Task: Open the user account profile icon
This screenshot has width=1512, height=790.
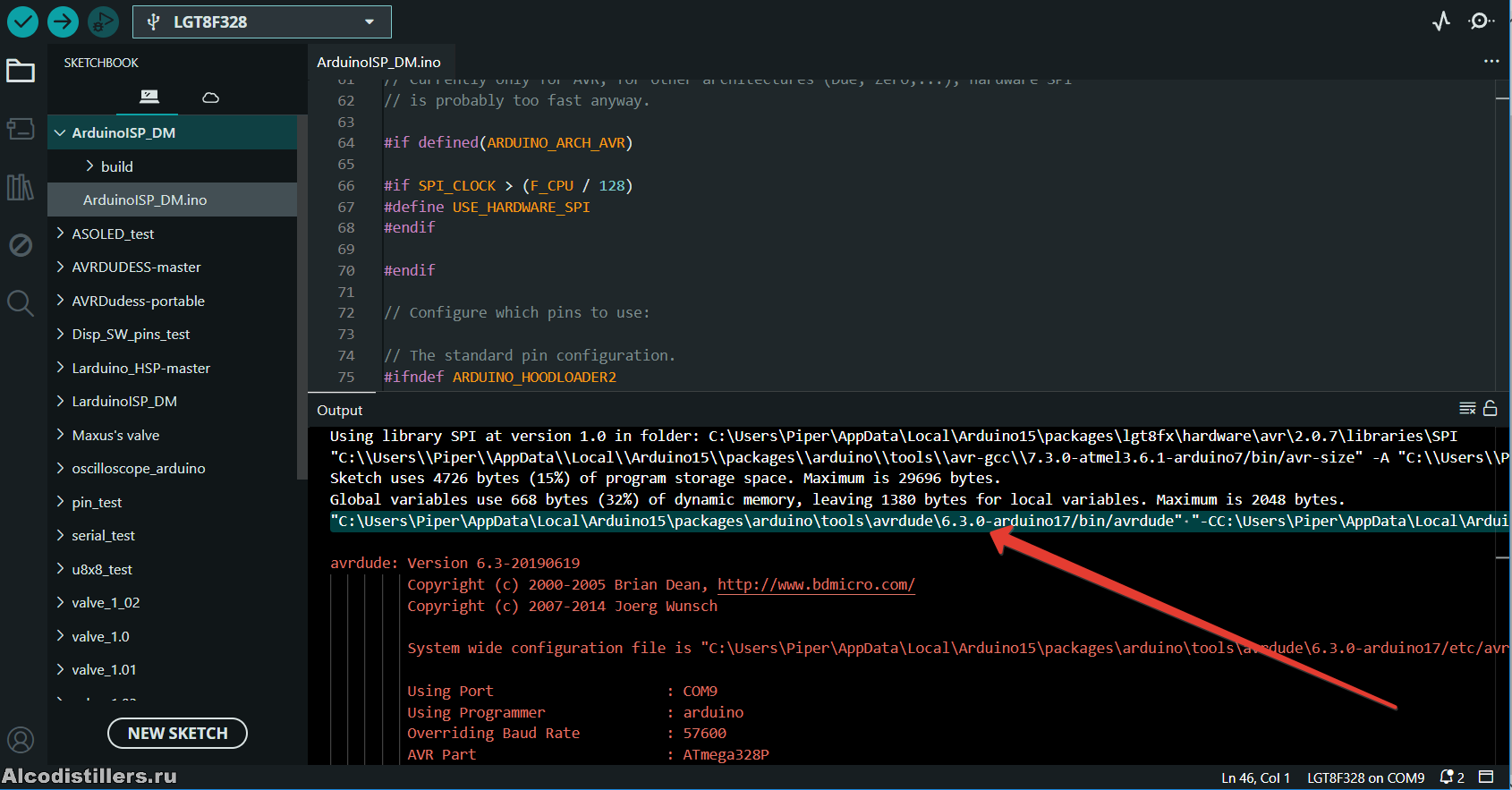Action: tap(21, 740)
